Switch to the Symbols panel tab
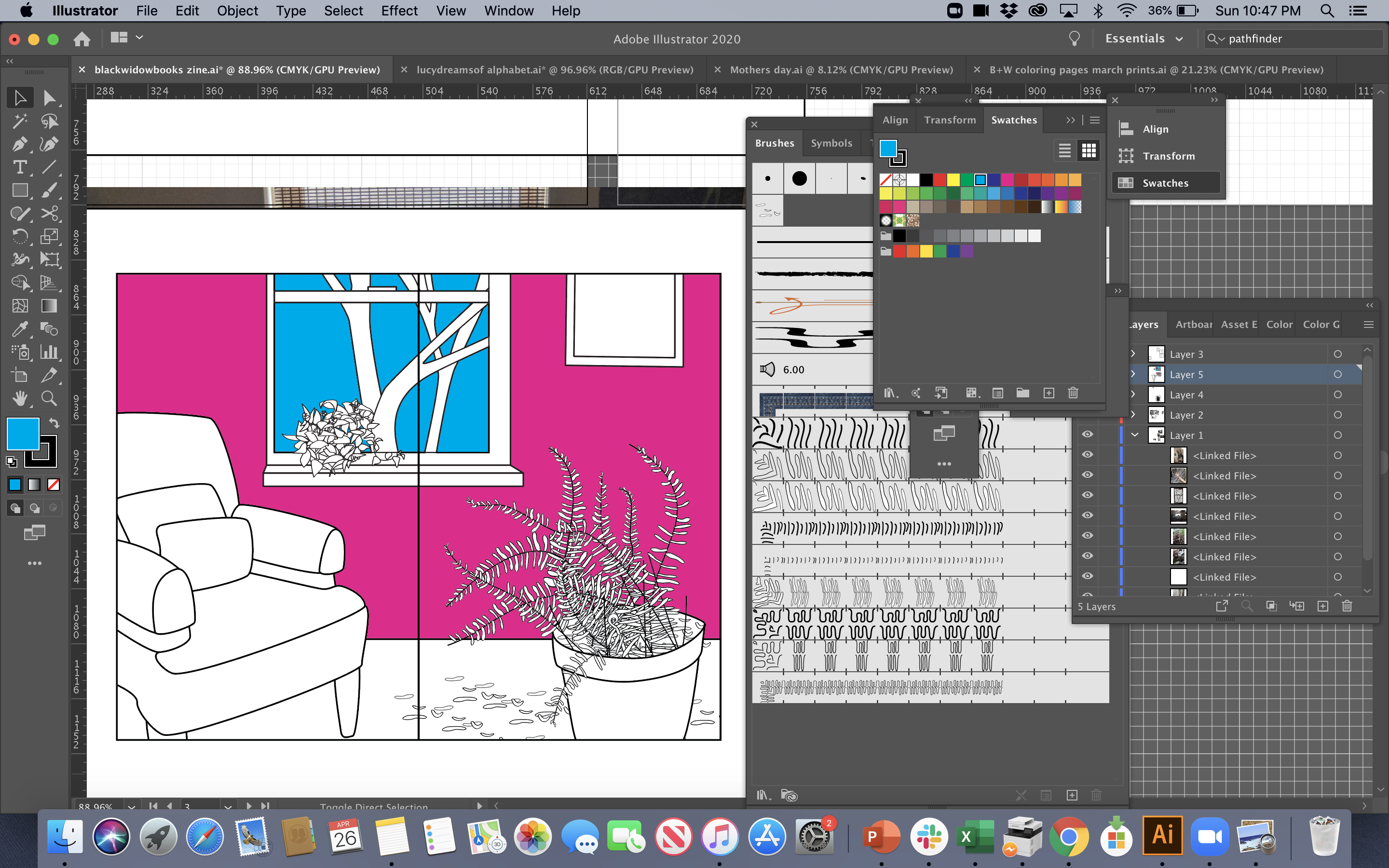 pyautogui.click(x=831, y=143)
